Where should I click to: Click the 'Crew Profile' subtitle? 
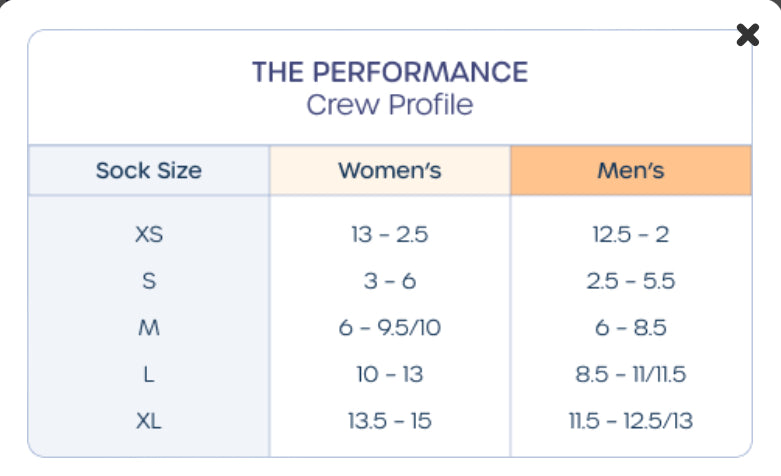point(389,104)
